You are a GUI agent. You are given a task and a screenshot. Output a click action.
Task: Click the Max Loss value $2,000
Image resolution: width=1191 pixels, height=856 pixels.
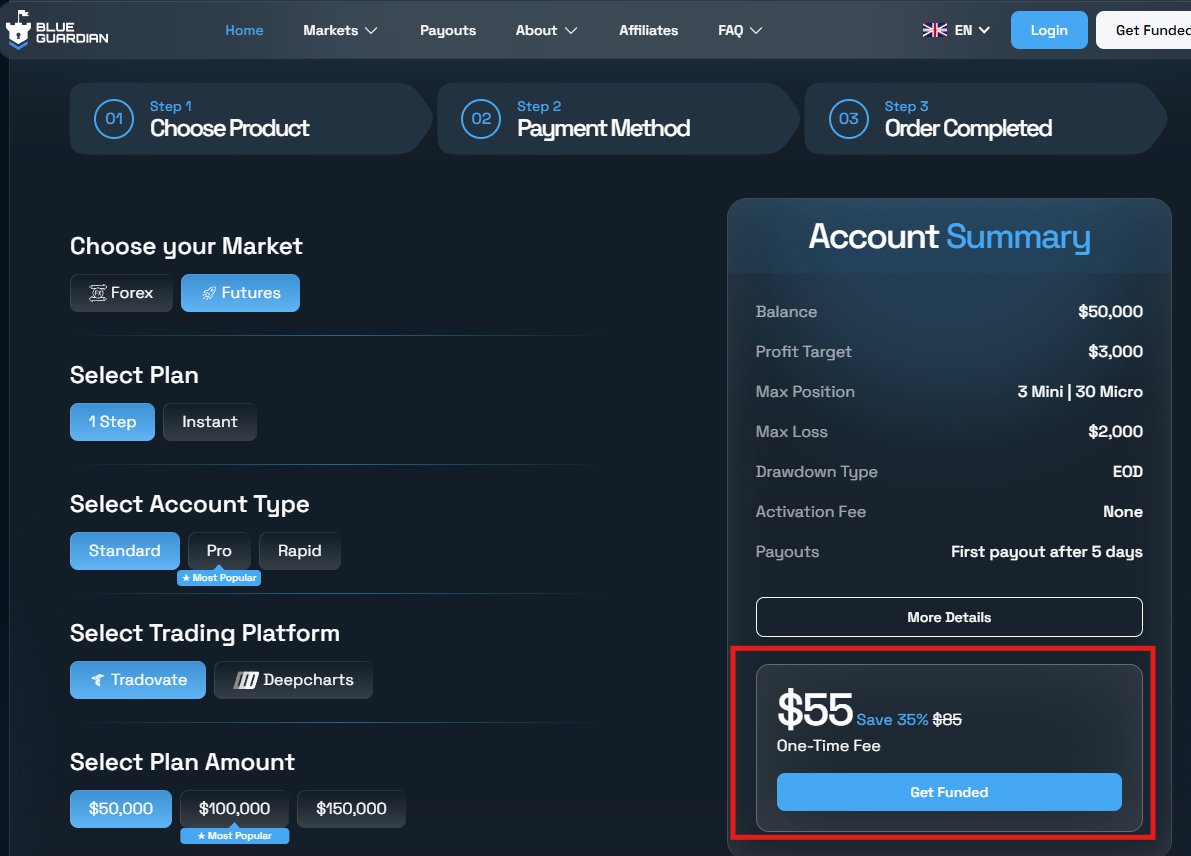point(1115,431)
